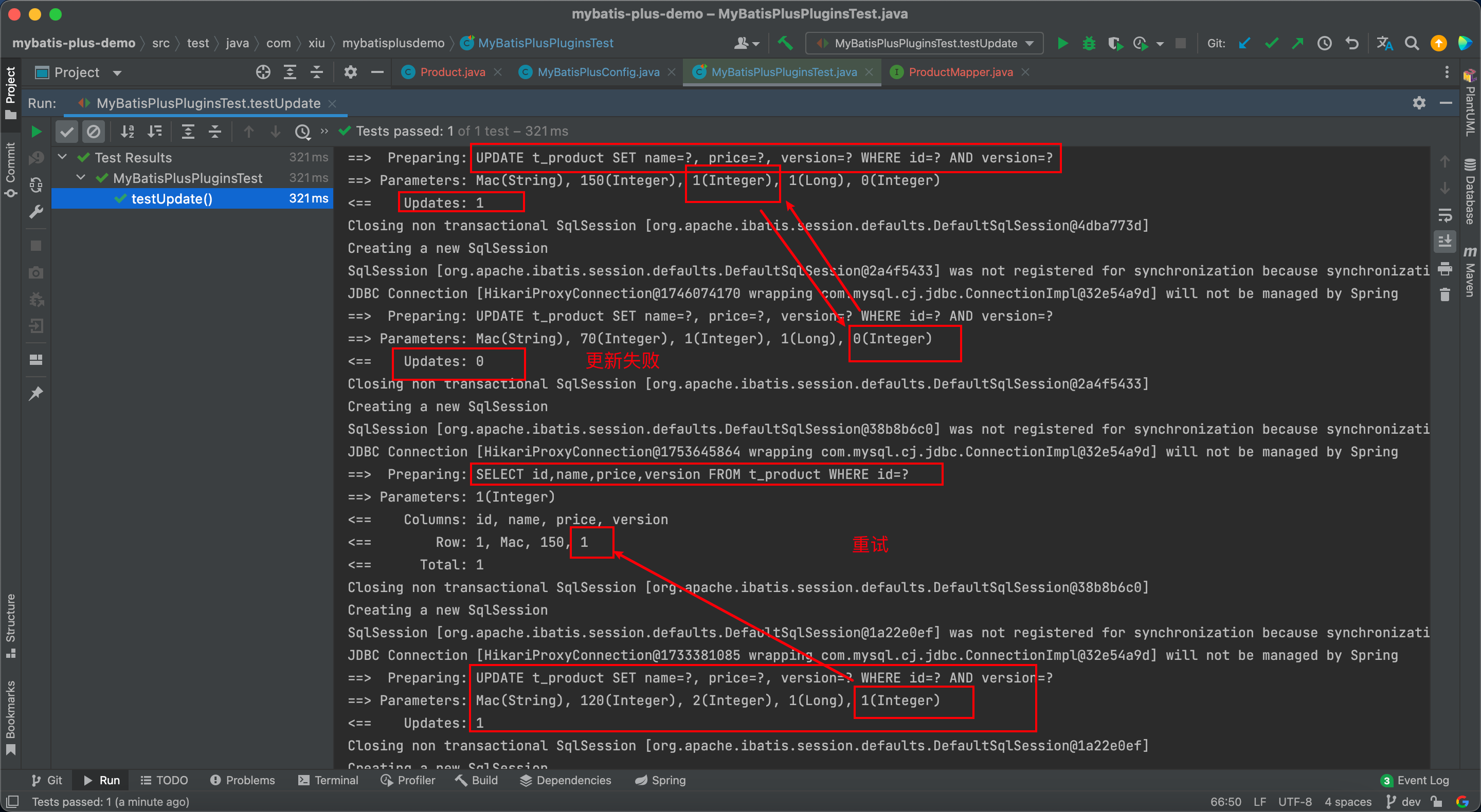Sort tests by duration
Viewport: 1481px width, 812px height.
(155, 132)
